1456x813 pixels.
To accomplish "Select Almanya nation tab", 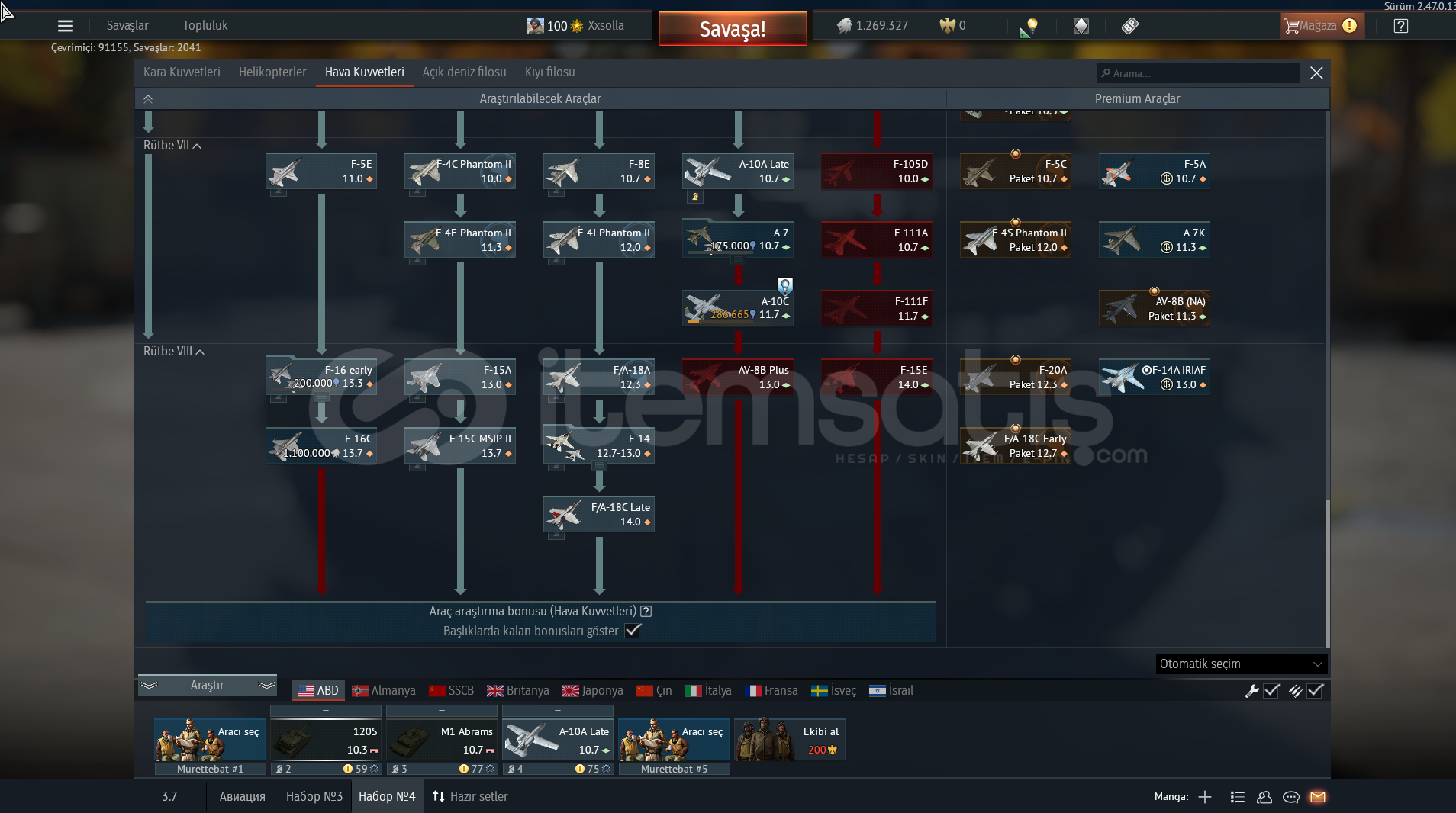I will coord(384,691).
